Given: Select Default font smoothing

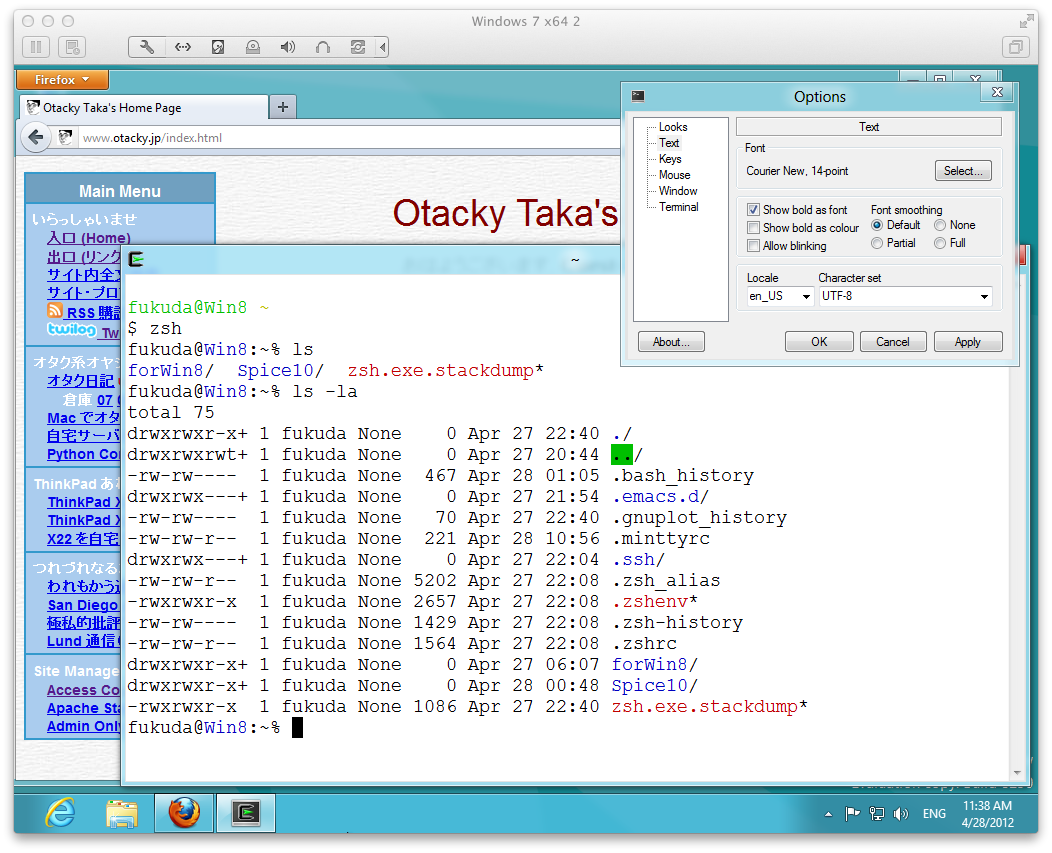Looking at the screenshot, I should (877, 225).
